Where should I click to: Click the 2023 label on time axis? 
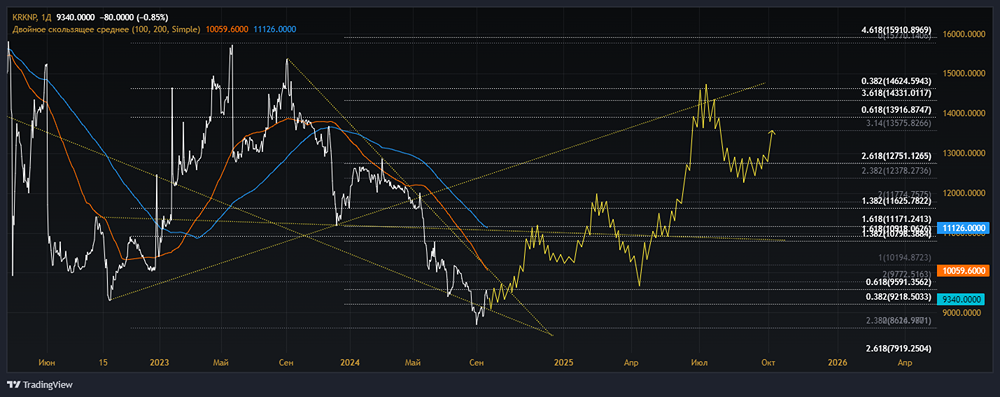pyautogui.click(x=159, y=363)
